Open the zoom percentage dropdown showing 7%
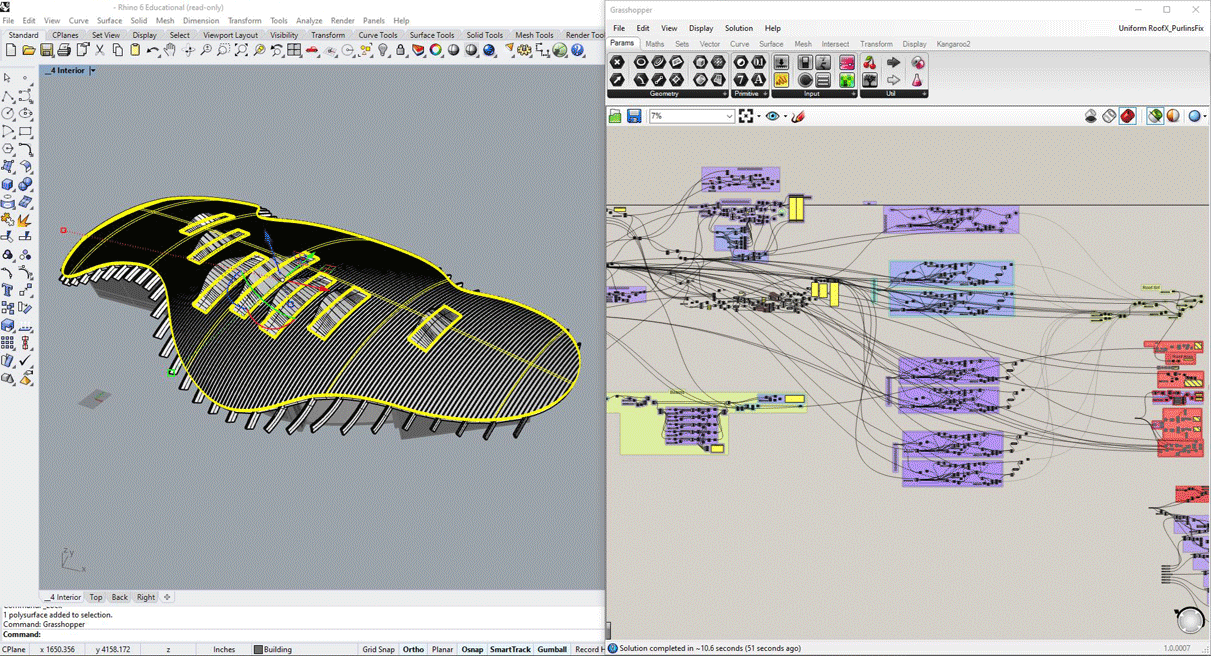This screenshot has height=656, width=1211. coord(729,117)
